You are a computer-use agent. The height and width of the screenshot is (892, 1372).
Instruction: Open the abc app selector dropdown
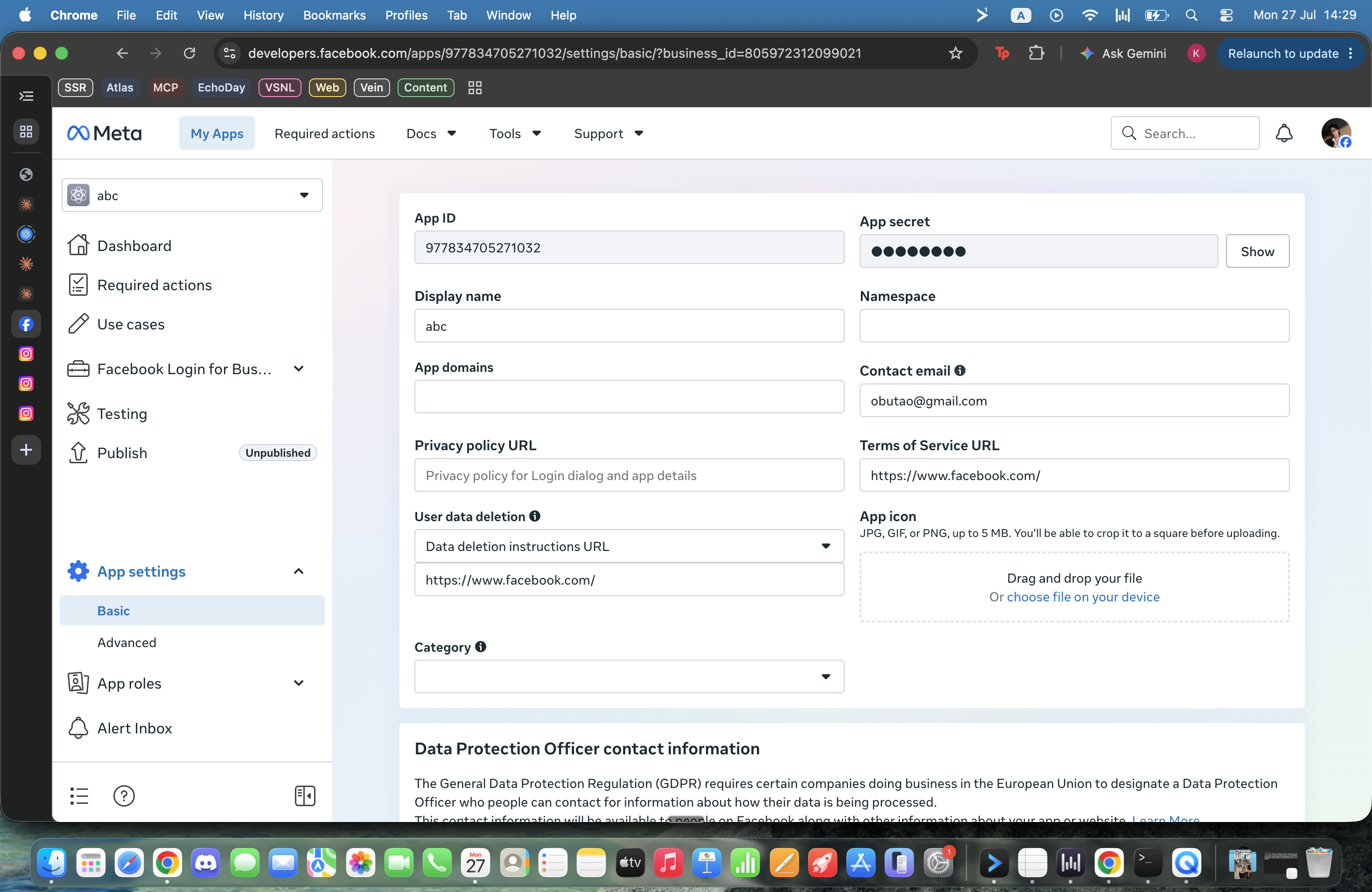coord(192,195)
